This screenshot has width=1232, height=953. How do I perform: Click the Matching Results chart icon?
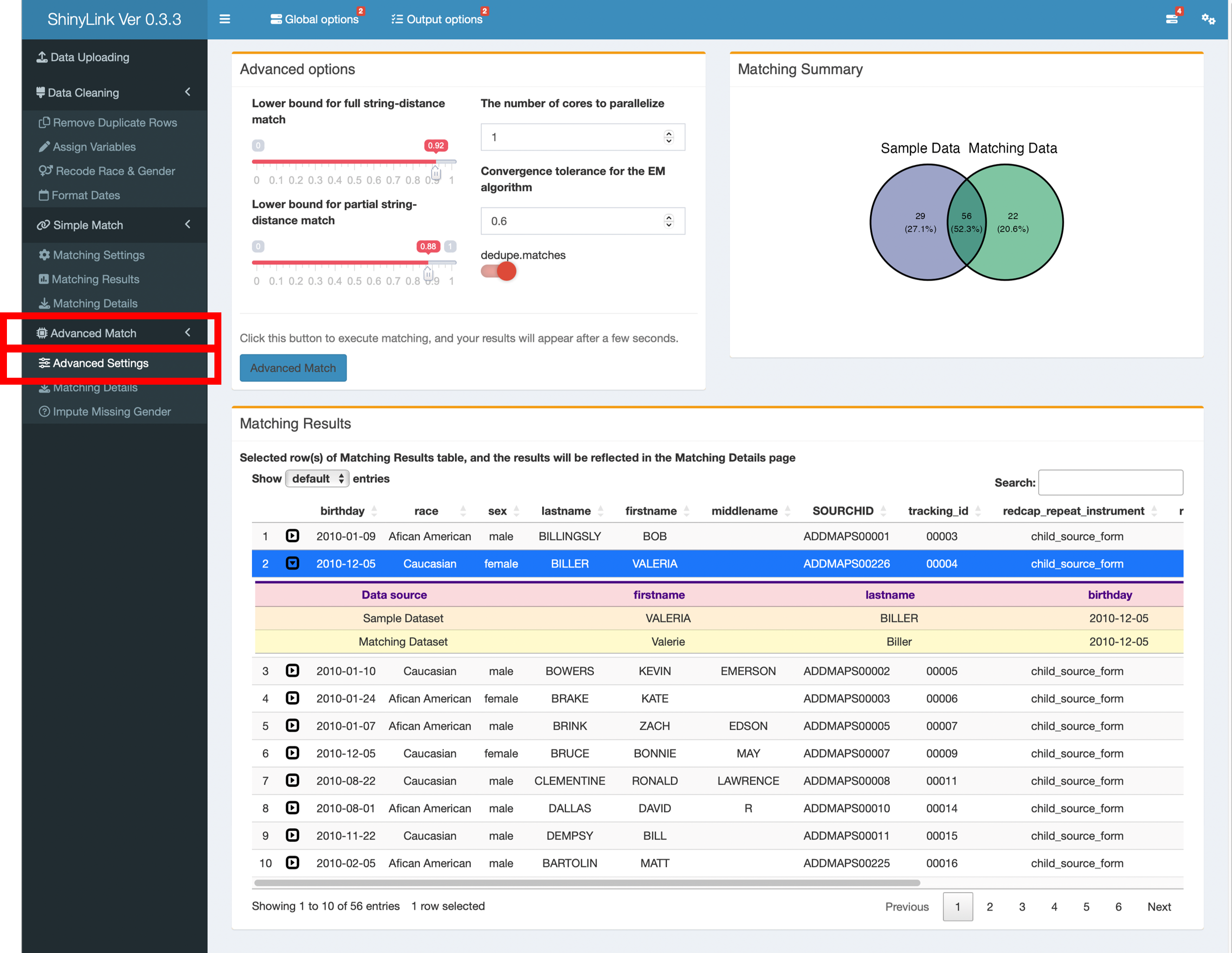click(x=44, y=279)
